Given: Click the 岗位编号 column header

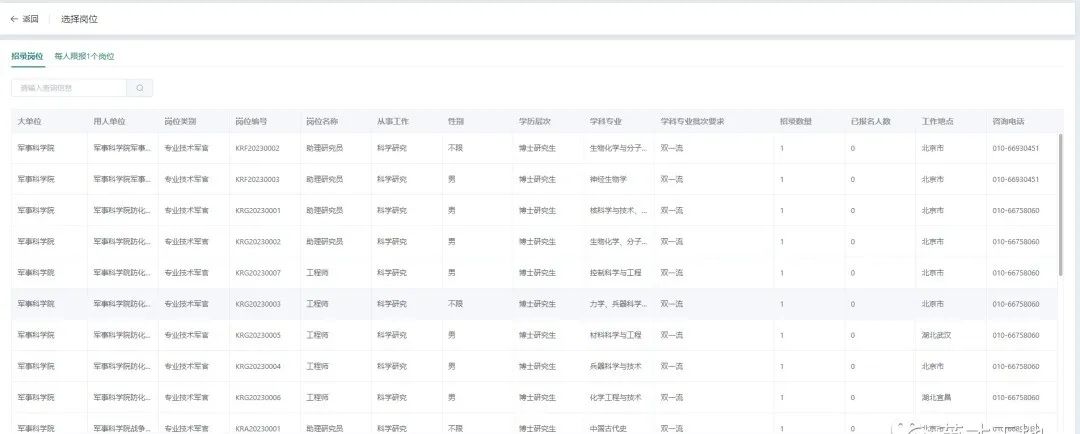Looking at the screenshot, I should click(251, 121).
